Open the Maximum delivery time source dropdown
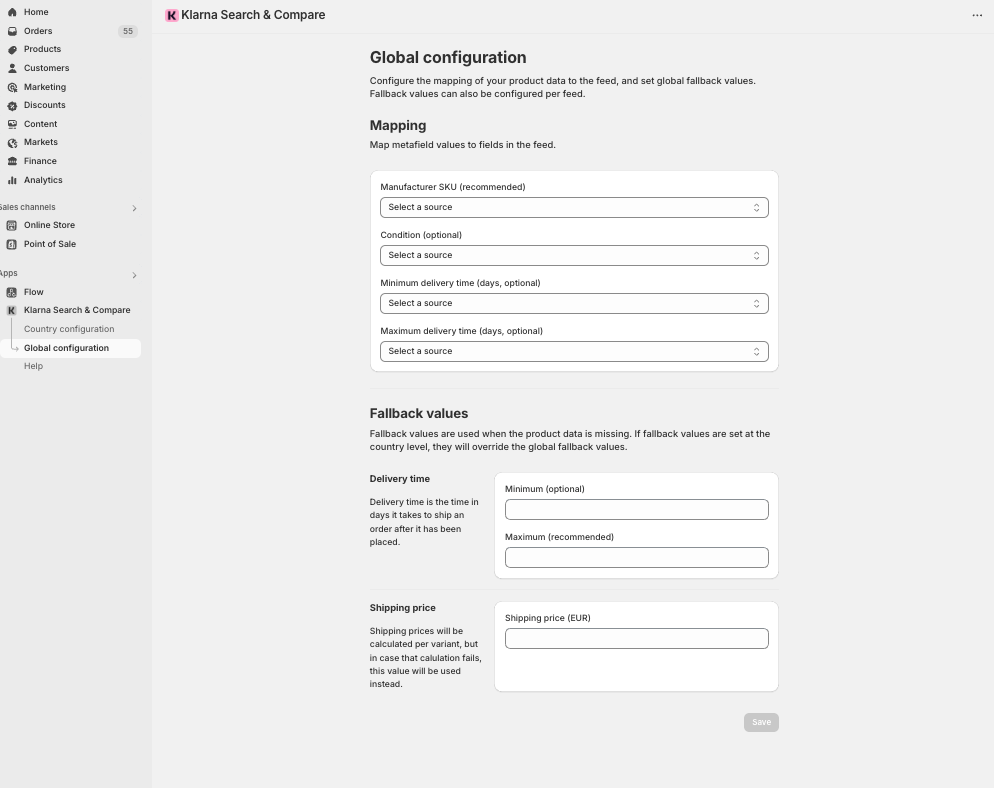994x788 pixels. [574, 351]
